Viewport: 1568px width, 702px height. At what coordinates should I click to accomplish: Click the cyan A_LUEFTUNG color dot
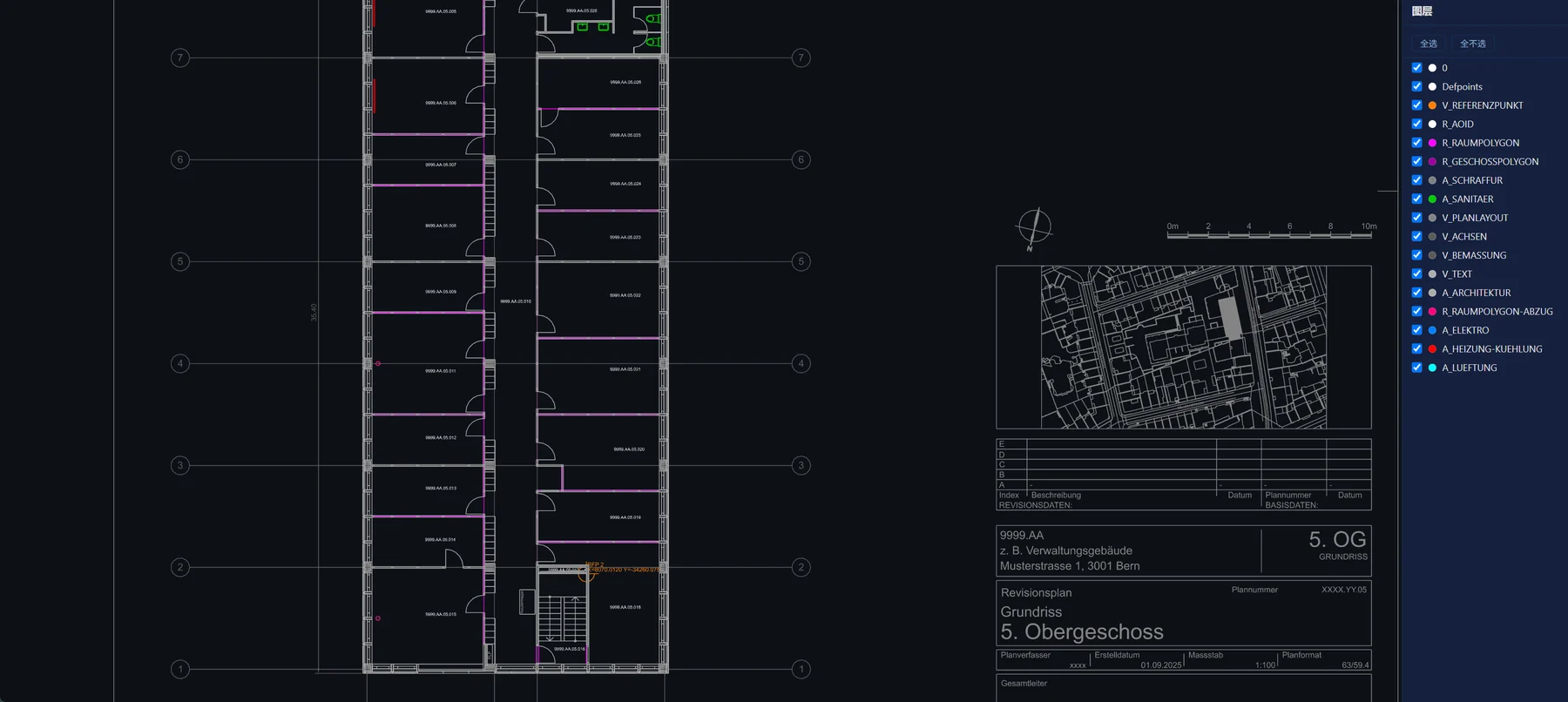click(1432, 368)
